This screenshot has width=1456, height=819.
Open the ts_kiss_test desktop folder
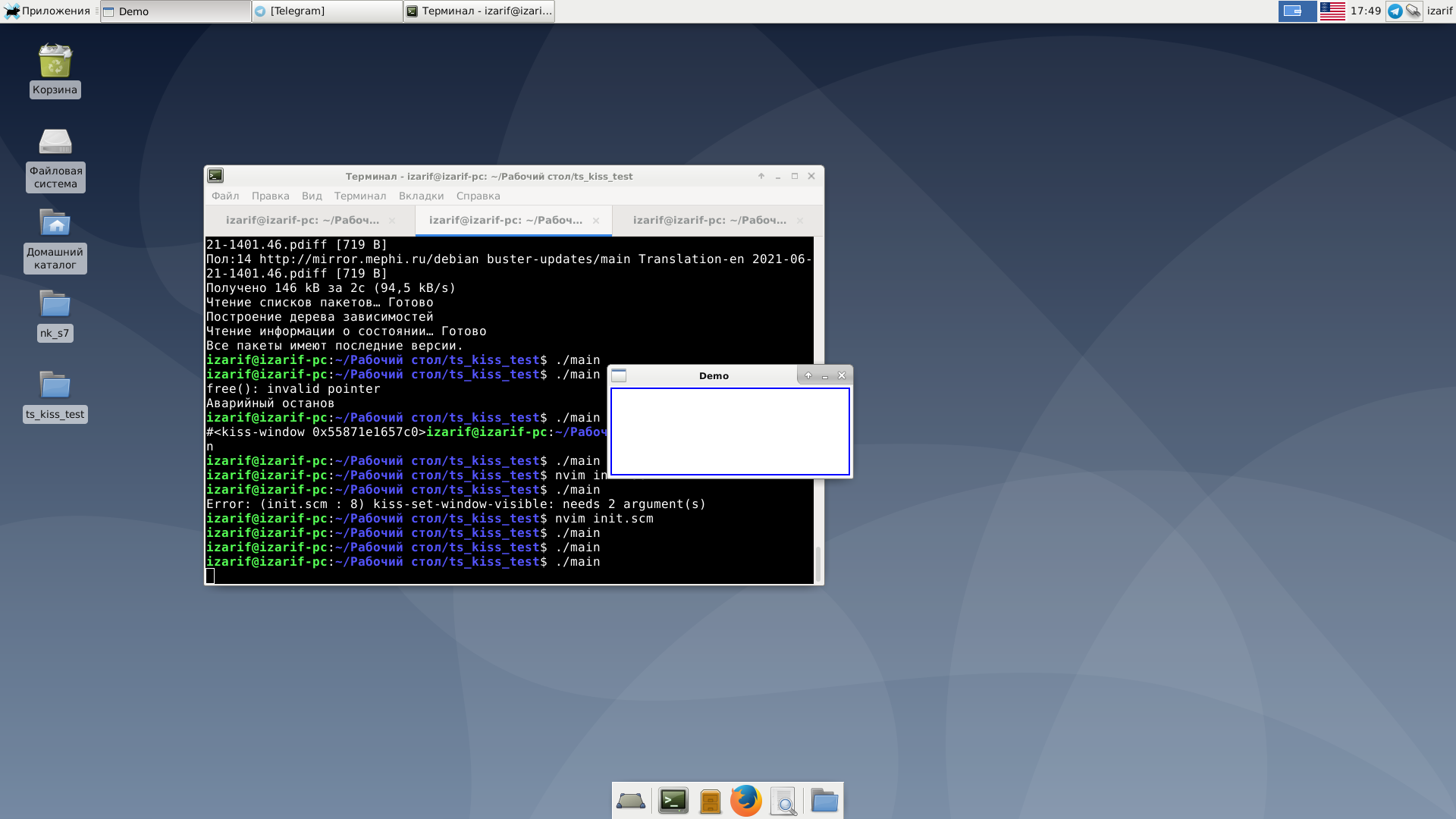point(55,384)
